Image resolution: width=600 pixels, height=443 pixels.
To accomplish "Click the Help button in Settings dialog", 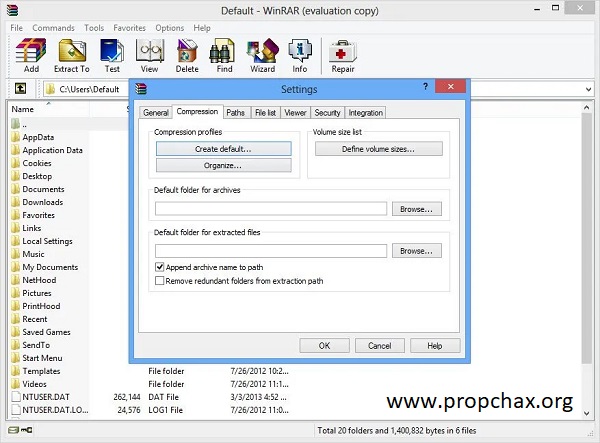I will (435, 346).
